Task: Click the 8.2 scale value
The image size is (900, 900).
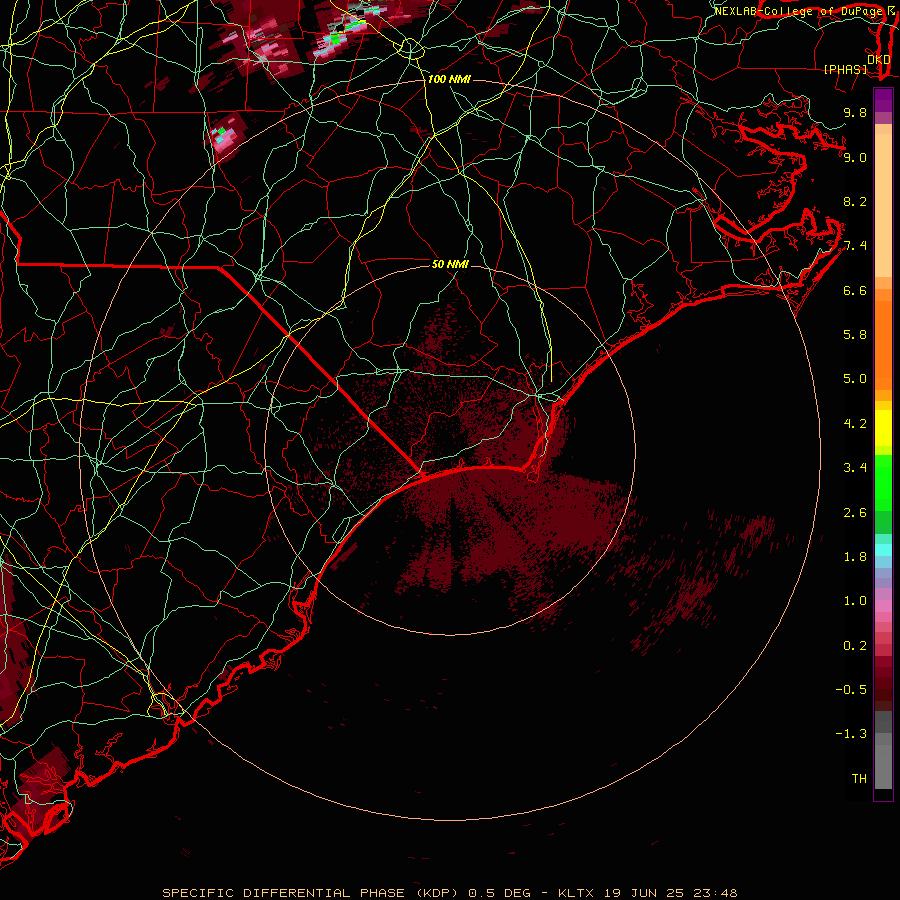Action: click(x=855, y=201)
